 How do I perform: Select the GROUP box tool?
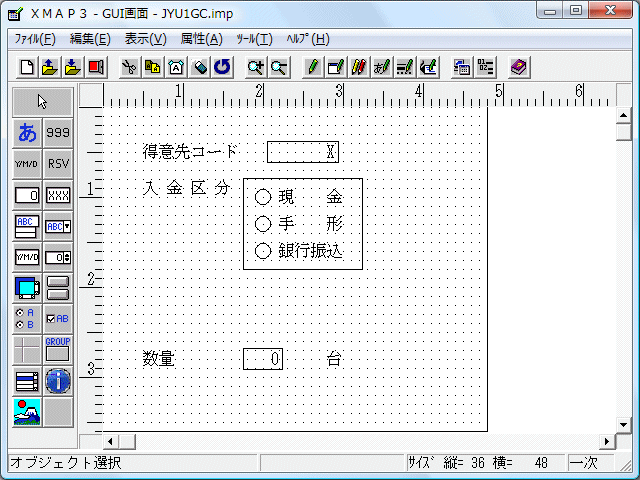[x=58, y=350]
